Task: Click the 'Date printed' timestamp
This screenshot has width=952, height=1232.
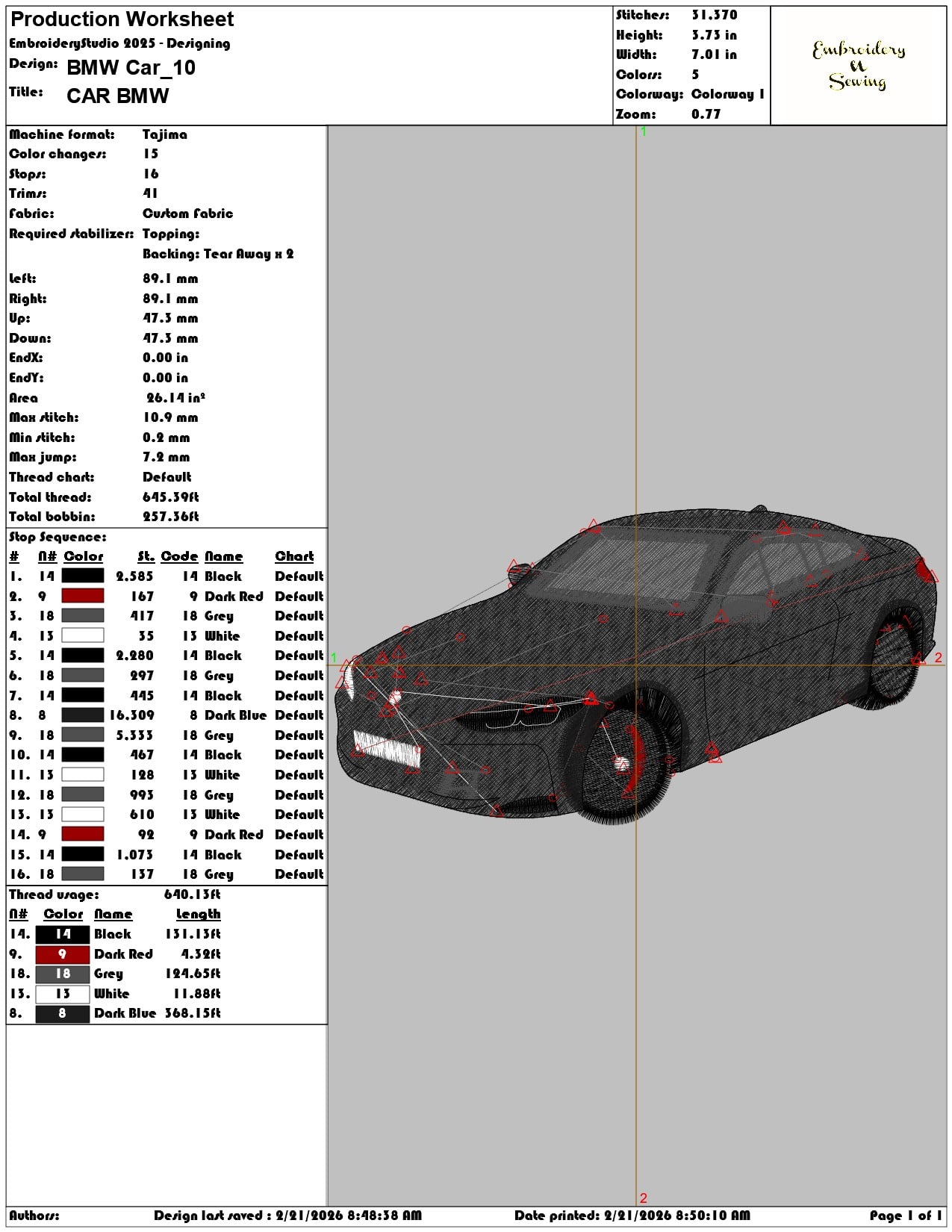Action: click(632, 1215)
